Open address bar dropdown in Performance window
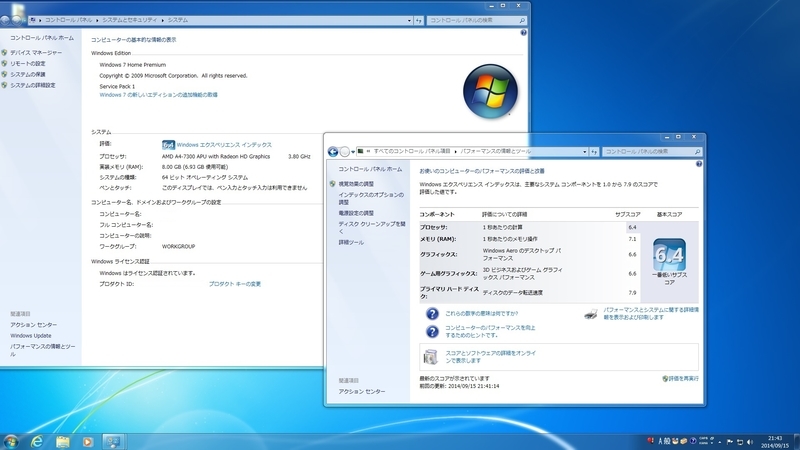This screenshot has height=450, width=800. click(x=584, y=152)
